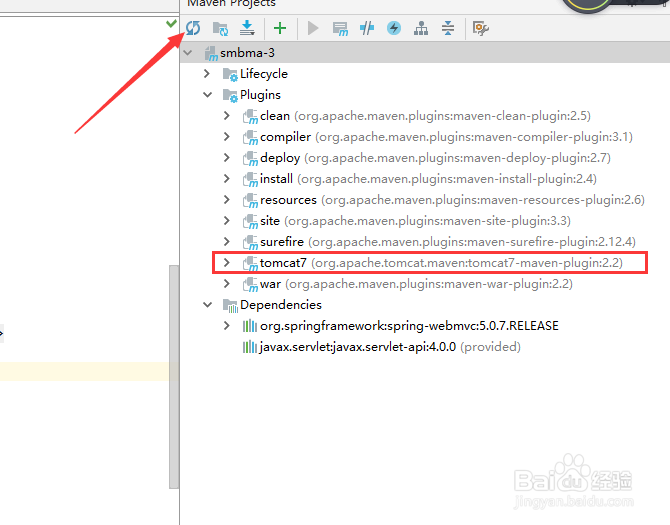
Task: Select compiler plugin entry
Action: coord(446,137)
